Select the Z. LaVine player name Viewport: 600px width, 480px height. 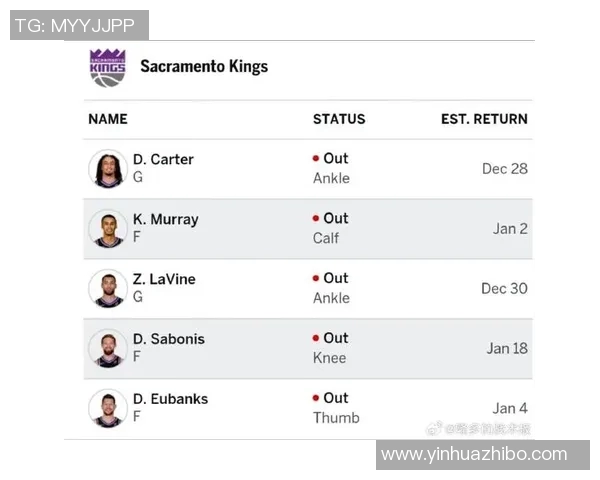(x=164, y=279)
